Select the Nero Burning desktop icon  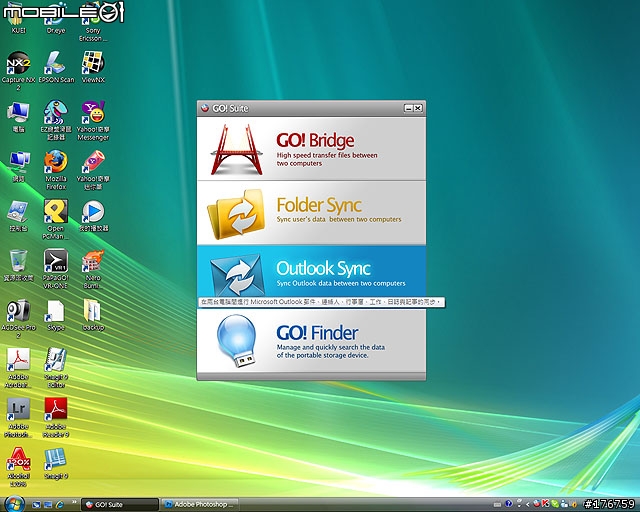tap(93, 269)
